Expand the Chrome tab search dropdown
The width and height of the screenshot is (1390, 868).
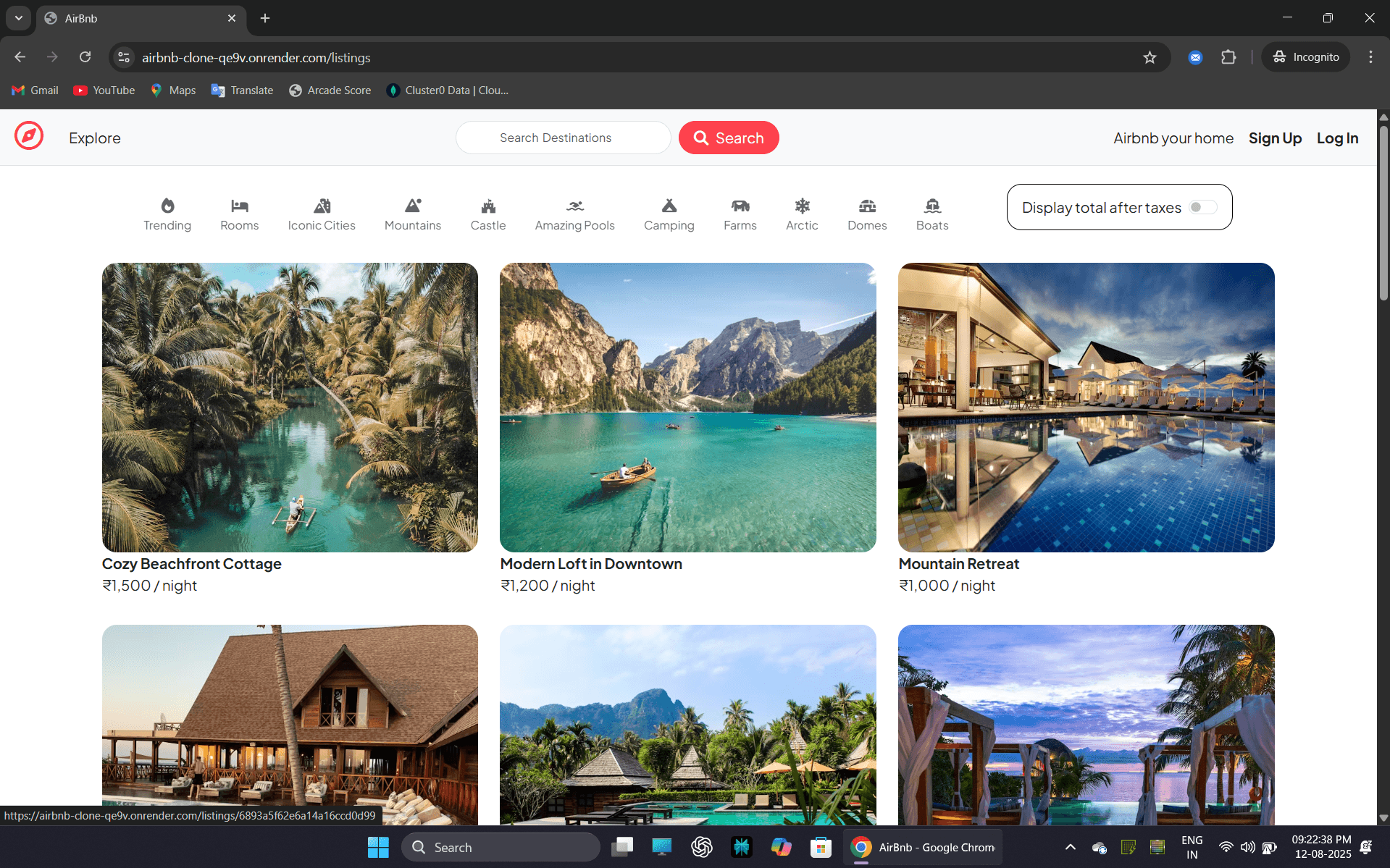(18, 18)
